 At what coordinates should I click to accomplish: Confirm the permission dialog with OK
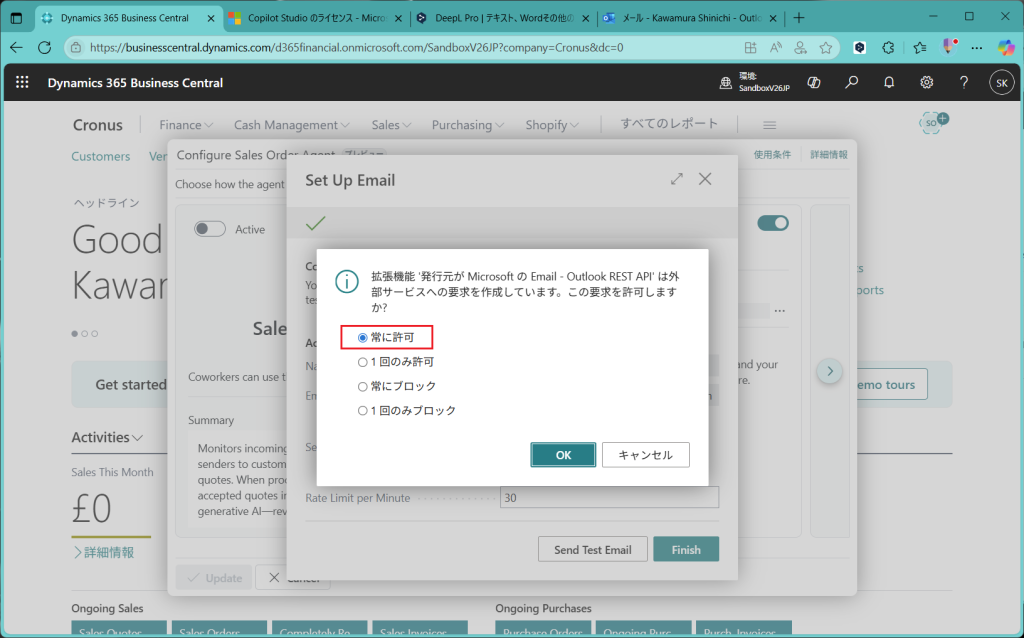pos(563,455)
